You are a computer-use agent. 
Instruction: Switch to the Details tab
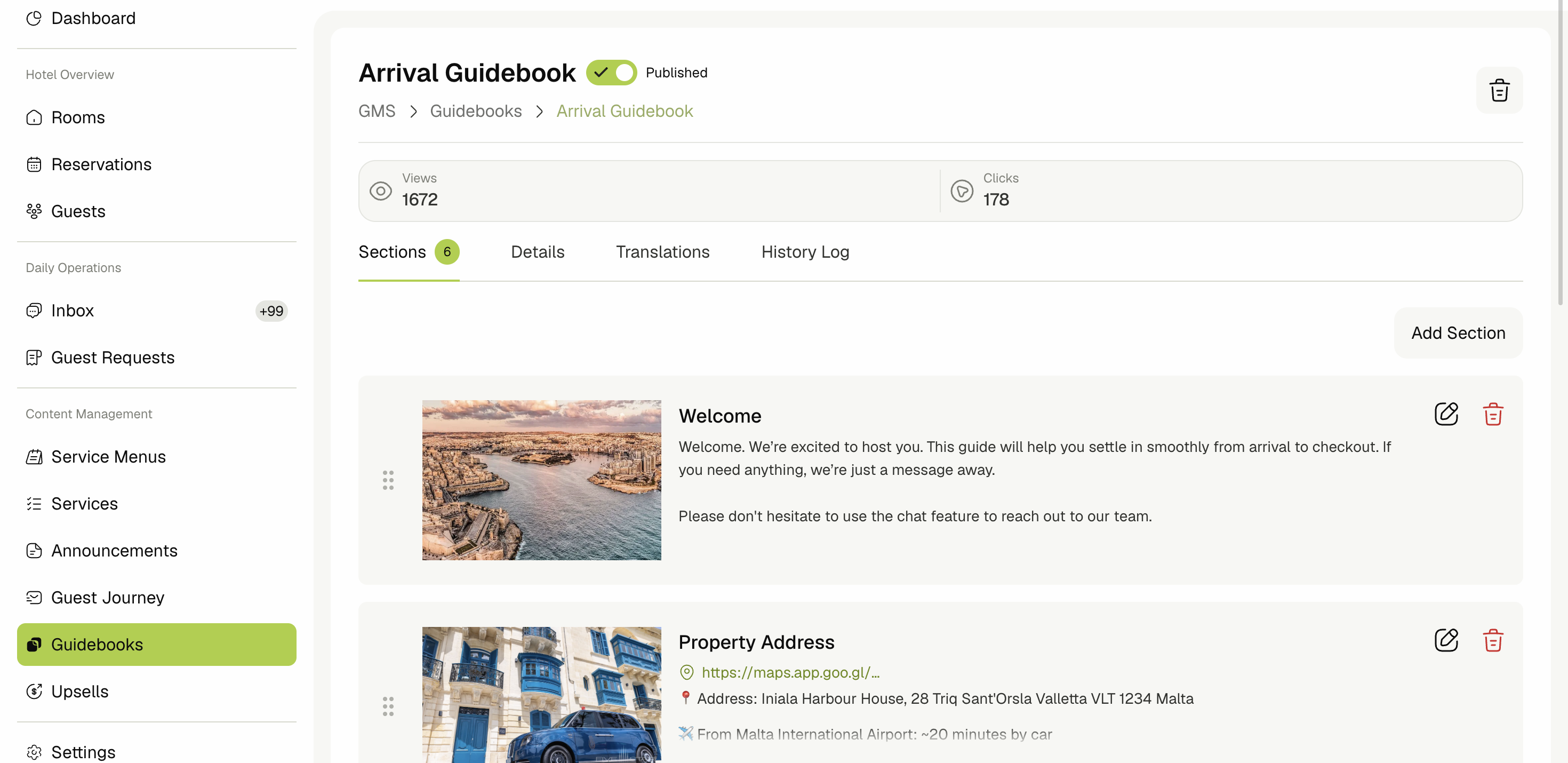click(538, 252)
